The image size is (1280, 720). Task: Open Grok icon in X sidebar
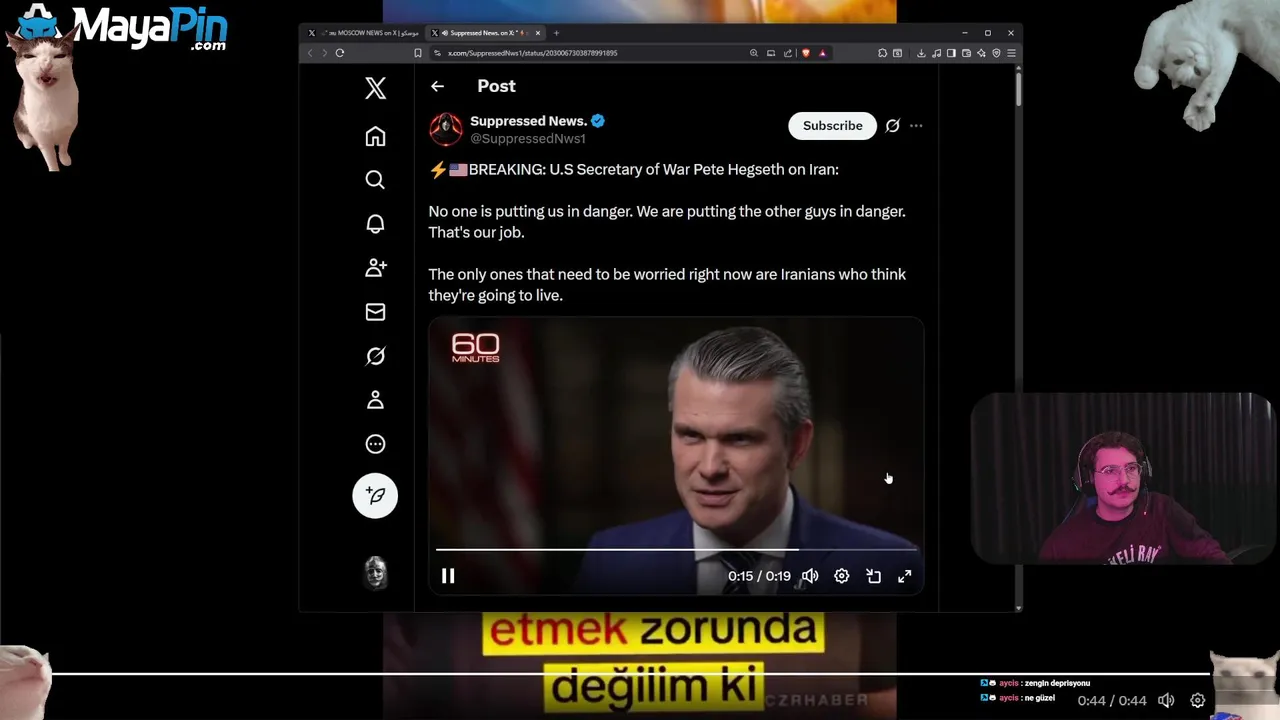coord(375,356)
